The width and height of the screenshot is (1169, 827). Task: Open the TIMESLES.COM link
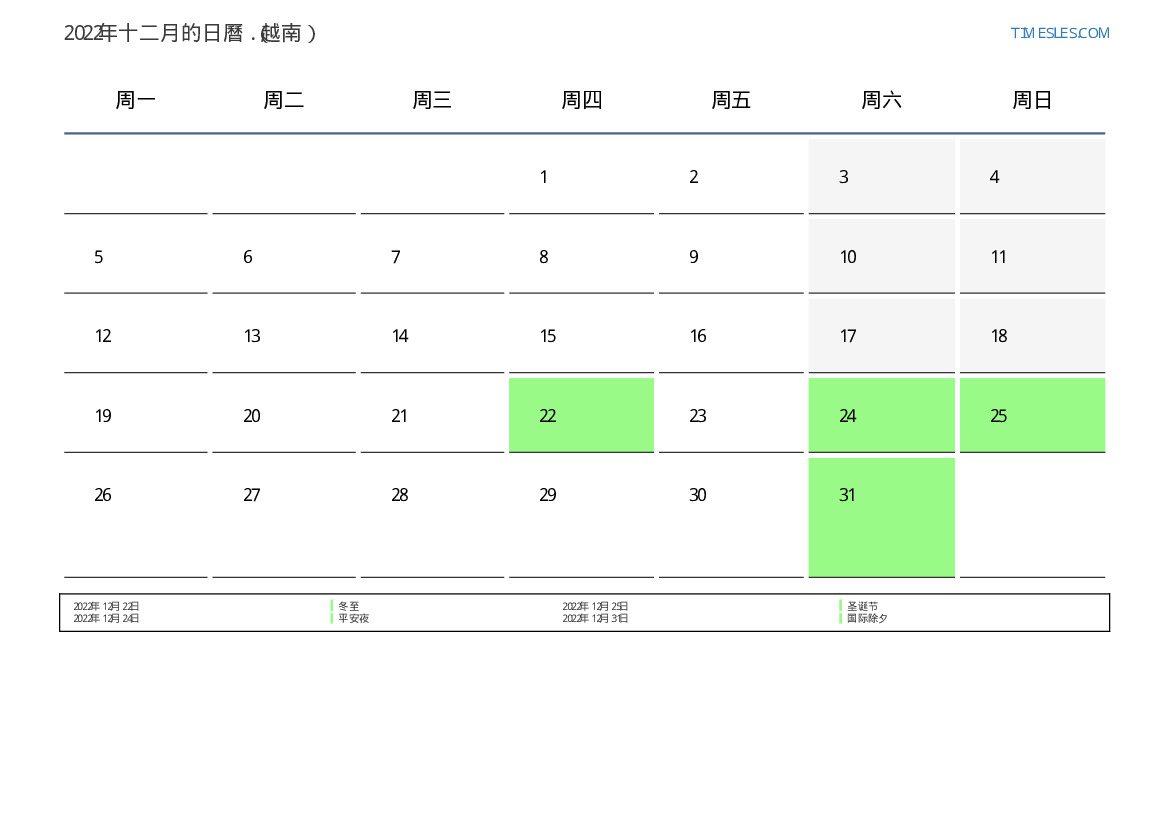[1059, 33]
